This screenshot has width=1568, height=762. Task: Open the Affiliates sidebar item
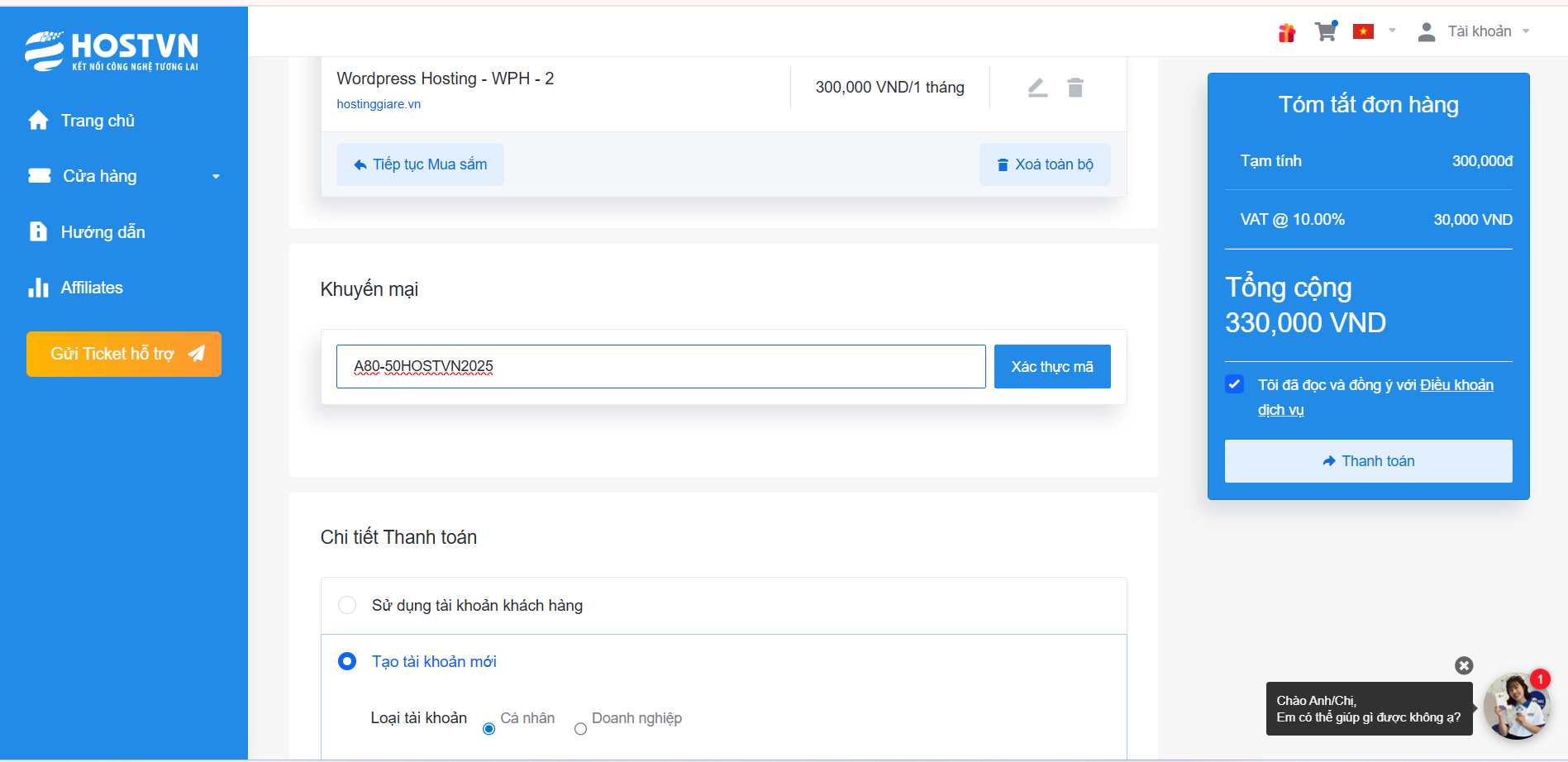click(x=92, y=288)
